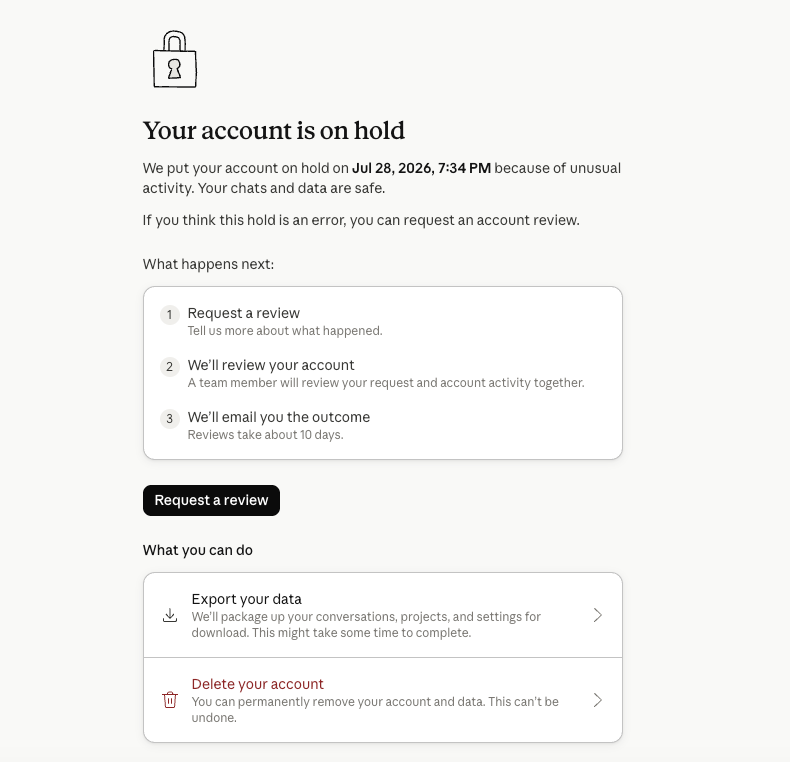Click the download icon beside Export your data

click(170, 615)
